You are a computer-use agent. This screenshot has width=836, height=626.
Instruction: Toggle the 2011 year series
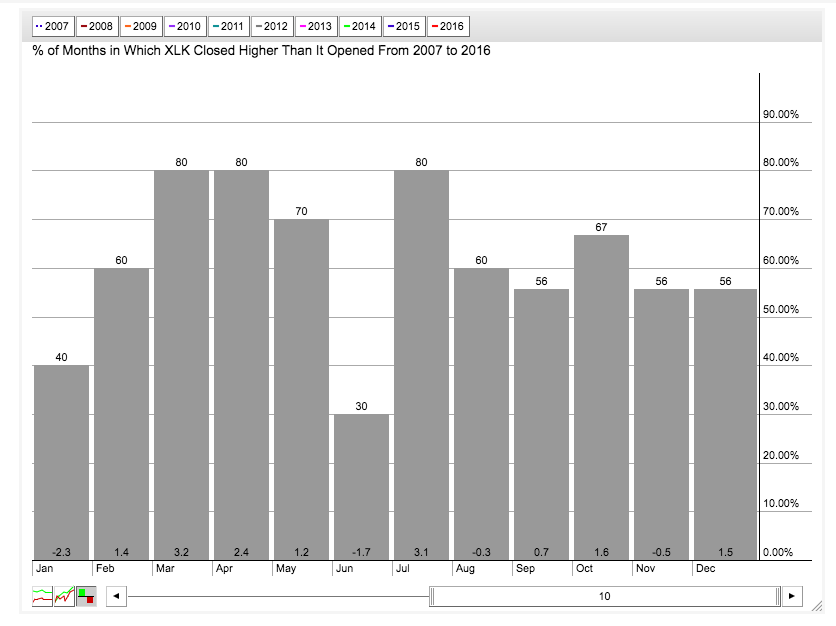tap(228, 26)
